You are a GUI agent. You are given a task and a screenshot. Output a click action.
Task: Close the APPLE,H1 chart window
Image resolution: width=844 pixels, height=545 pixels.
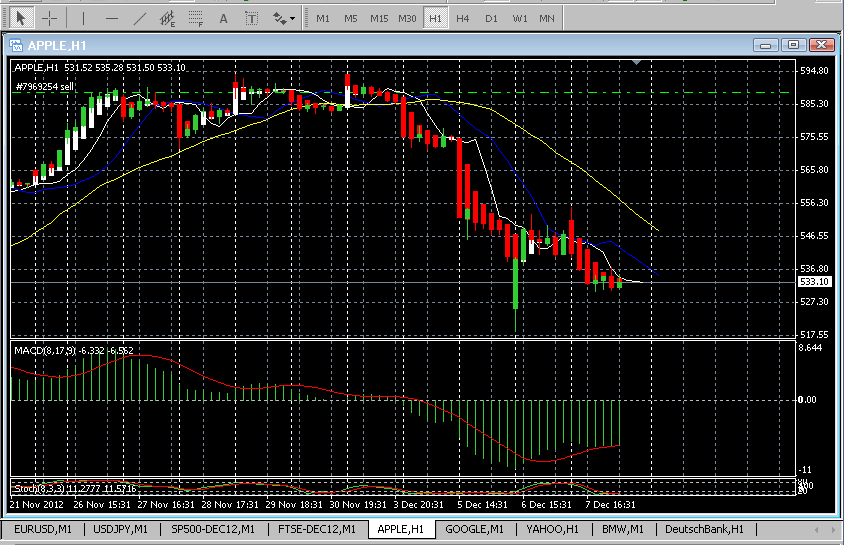[821, 45]
